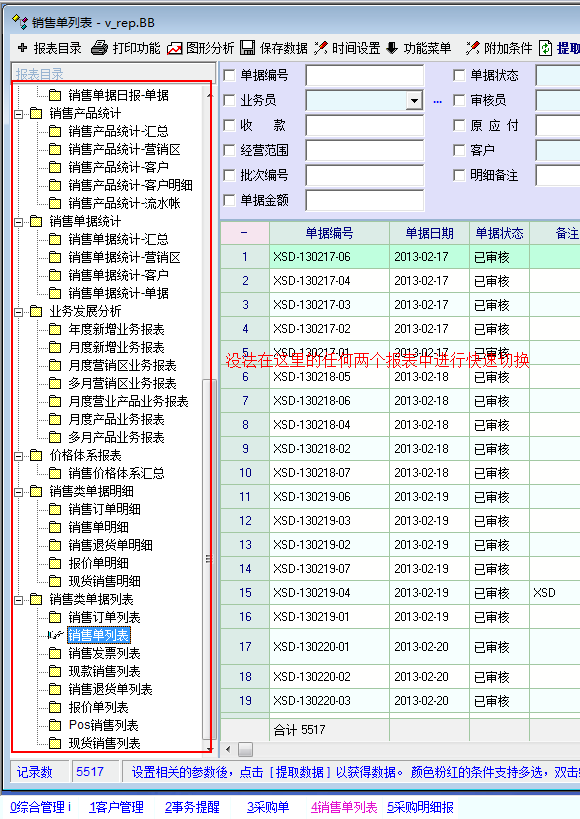
Task: Click folder icon of 月度产品业务报表
Action: tap(55, 419)
